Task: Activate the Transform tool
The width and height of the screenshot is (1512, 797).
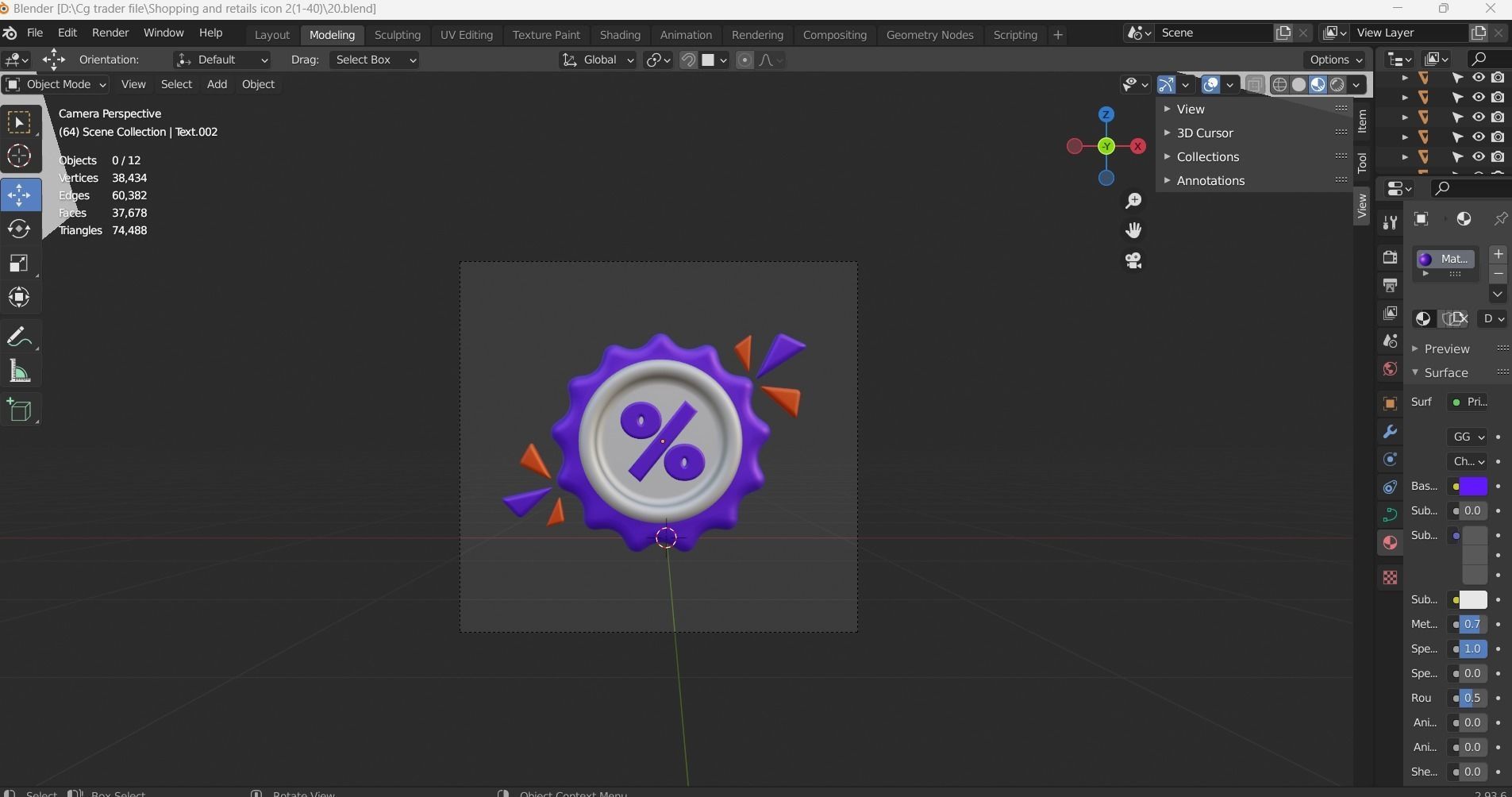Action: point(19,298)
